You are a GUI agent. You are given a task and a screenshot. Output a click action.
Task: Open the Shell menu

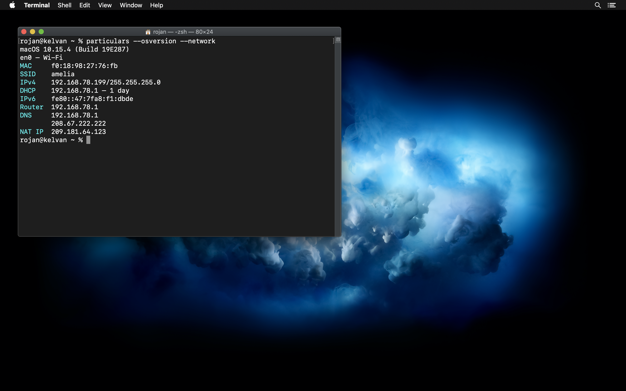pos(64,5)
